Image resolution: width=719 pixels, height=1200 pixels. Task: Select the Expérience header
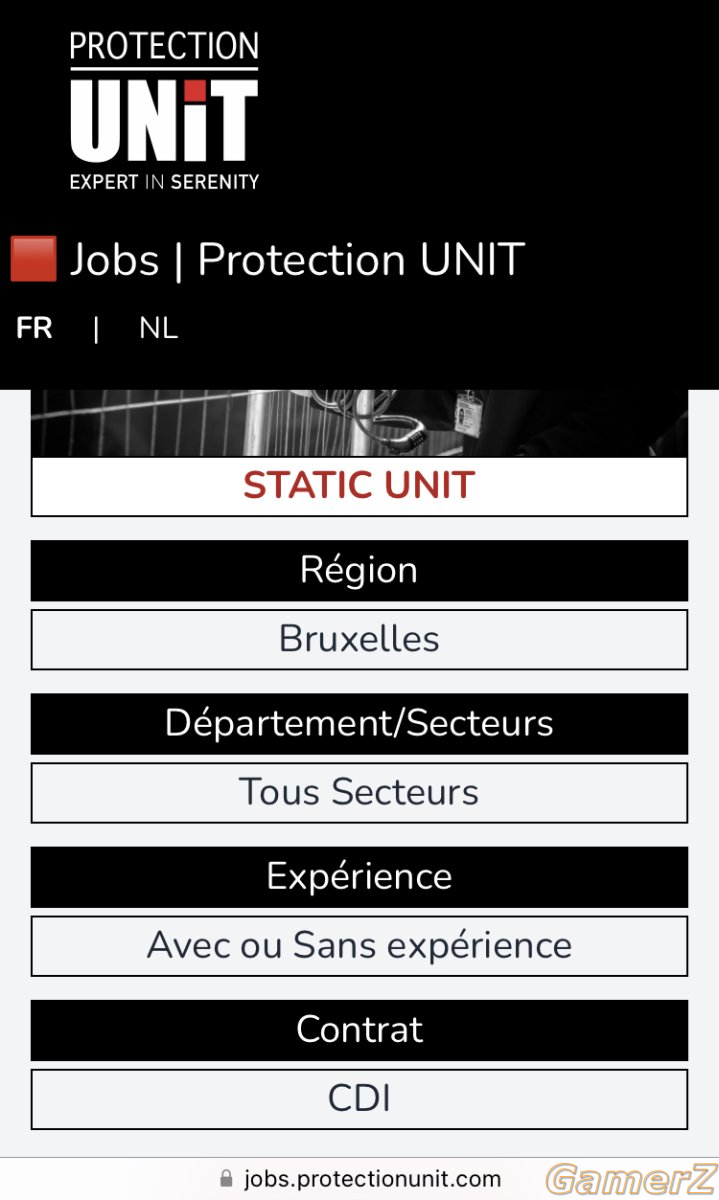359,877
